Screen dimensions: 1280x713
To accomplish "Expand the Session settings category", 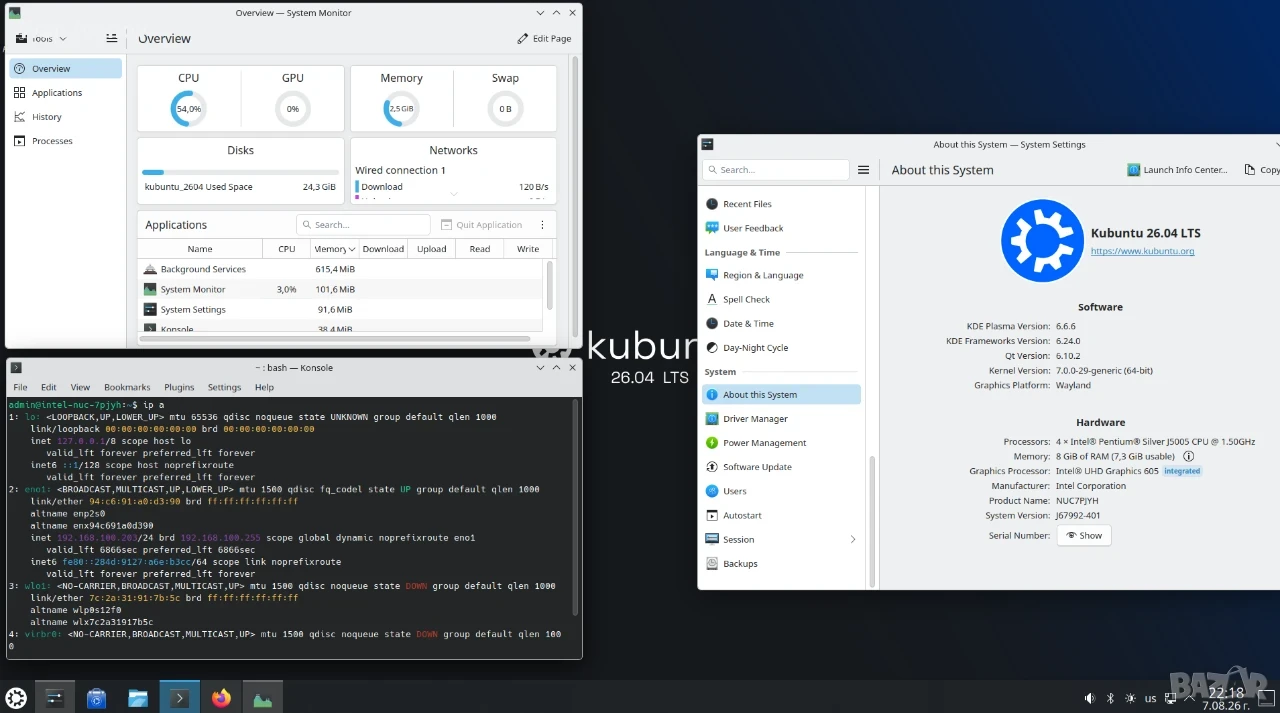I will pos(781,539).
